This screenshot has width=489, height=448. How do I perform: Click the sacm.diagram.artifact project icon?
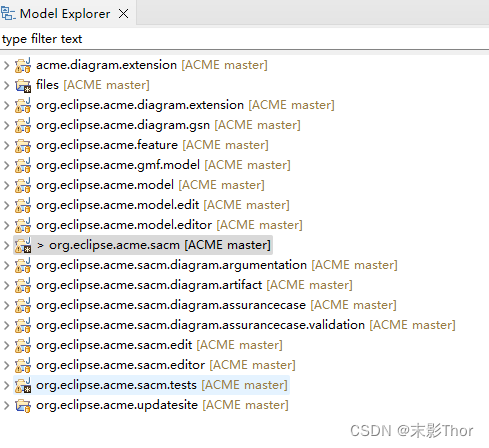23,285
